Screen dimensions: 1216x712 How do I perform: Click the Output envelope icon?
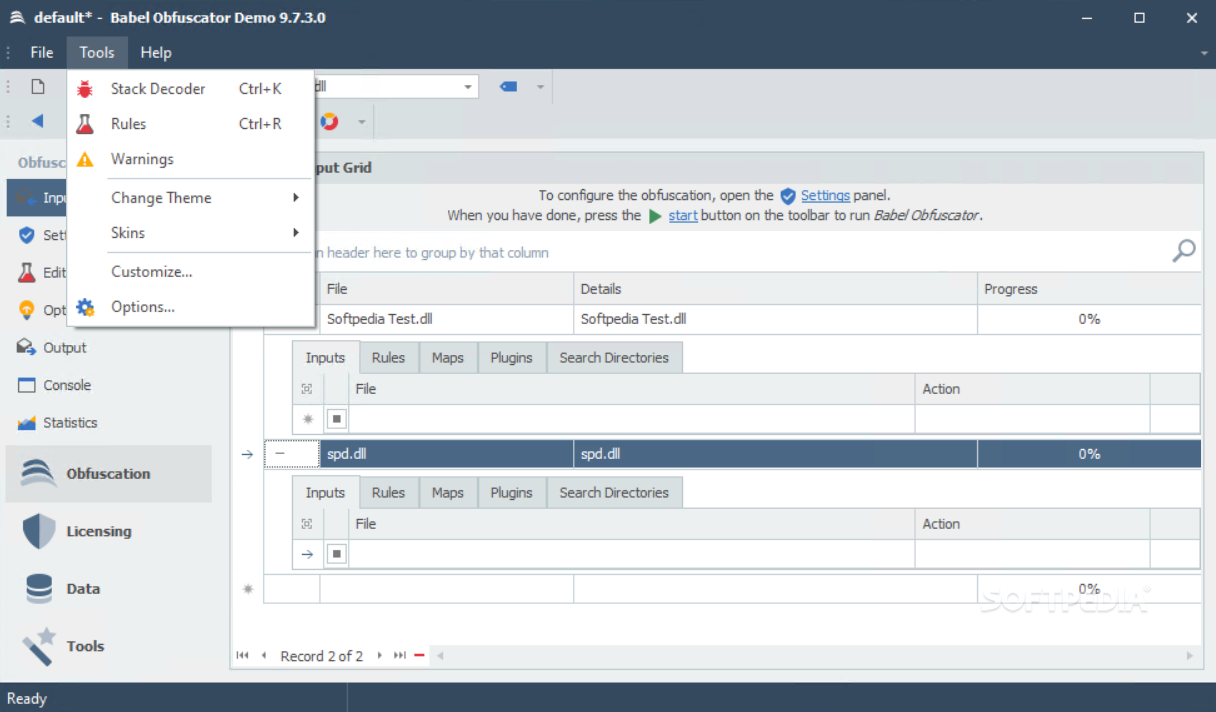tap(26, 347)
